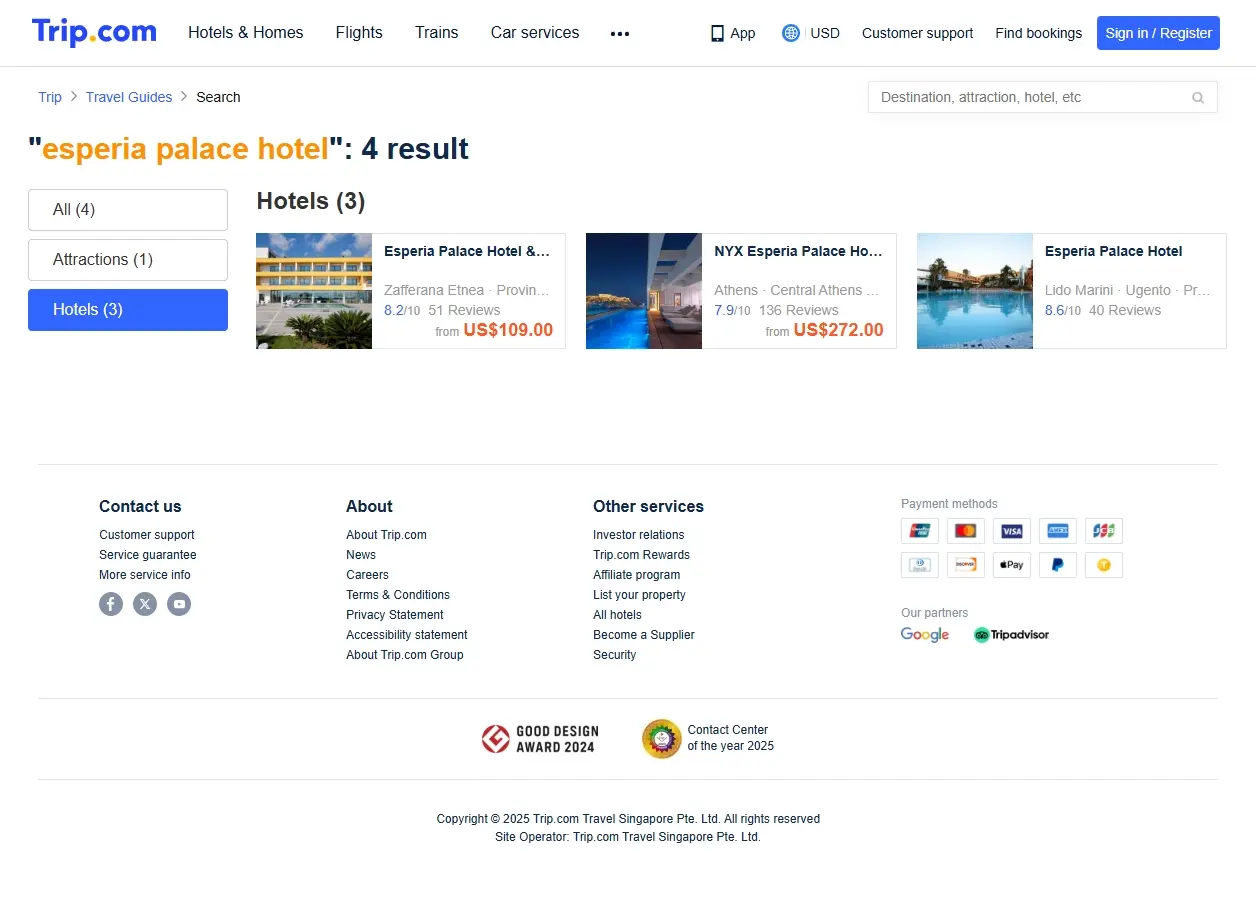
Task: Open the NYX Esperia Palace Hotel pool photo
Action: pos(644,291)
